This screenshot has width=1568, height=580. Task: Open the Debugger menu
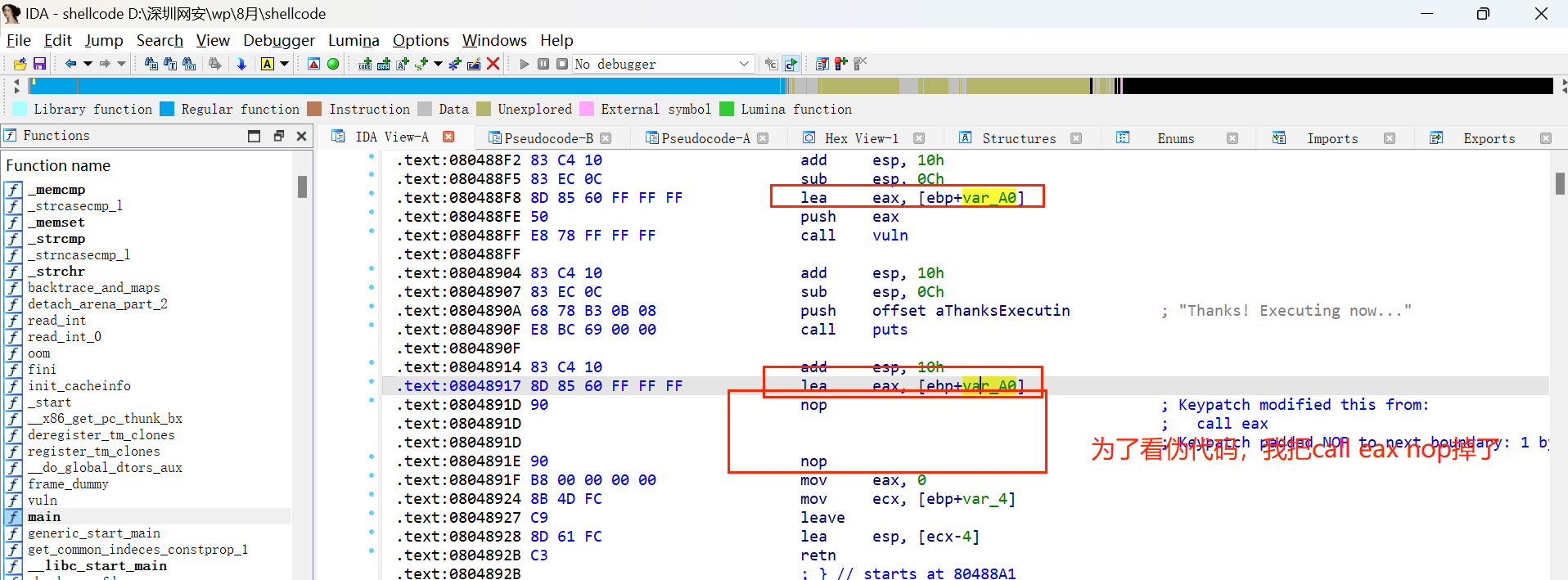pos(278,40)
